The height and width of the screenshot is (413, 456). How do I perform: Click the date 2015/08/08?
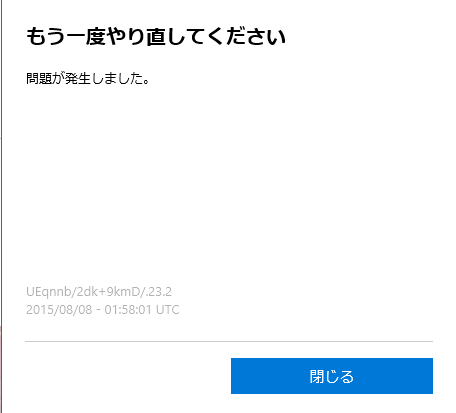click(x=59, y=310)
